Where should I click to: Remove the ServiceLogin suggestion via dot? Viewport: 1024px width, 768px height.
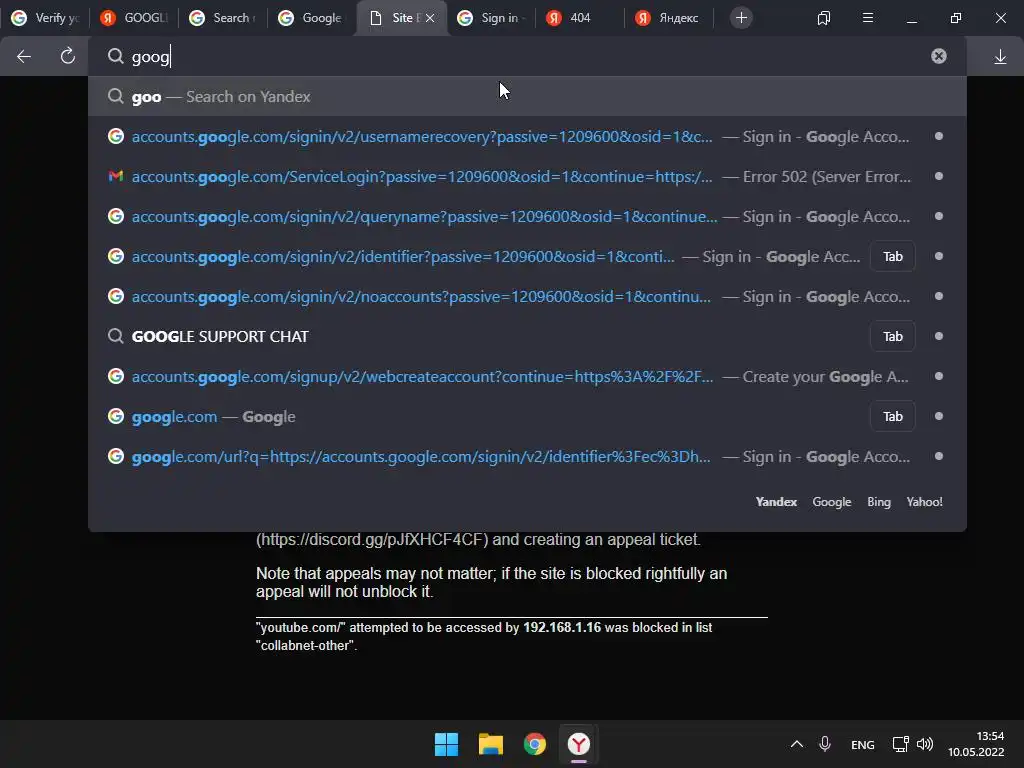point(938,176)
